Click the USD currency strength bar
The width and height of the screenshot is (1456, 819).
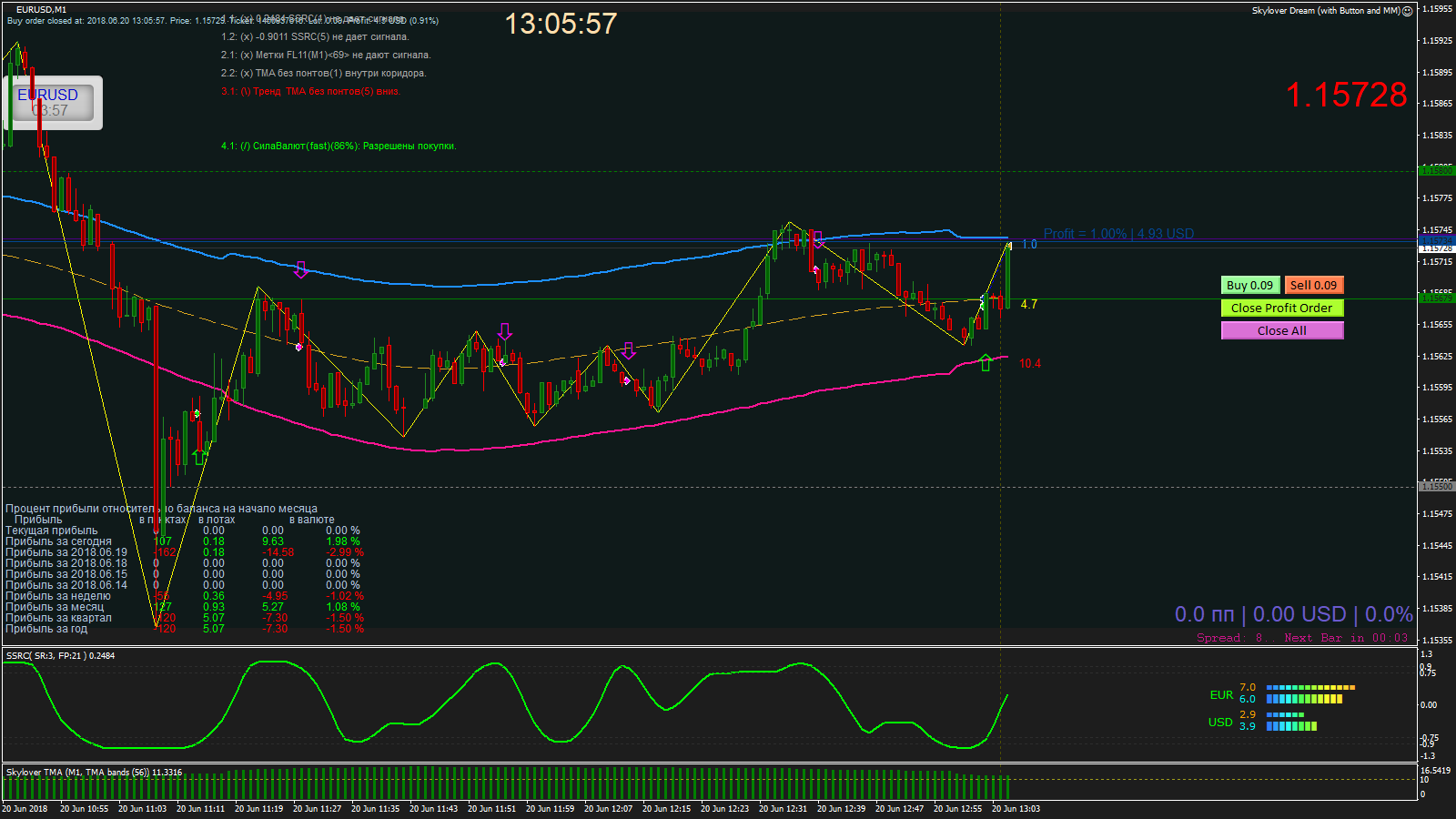point(1291,721)
